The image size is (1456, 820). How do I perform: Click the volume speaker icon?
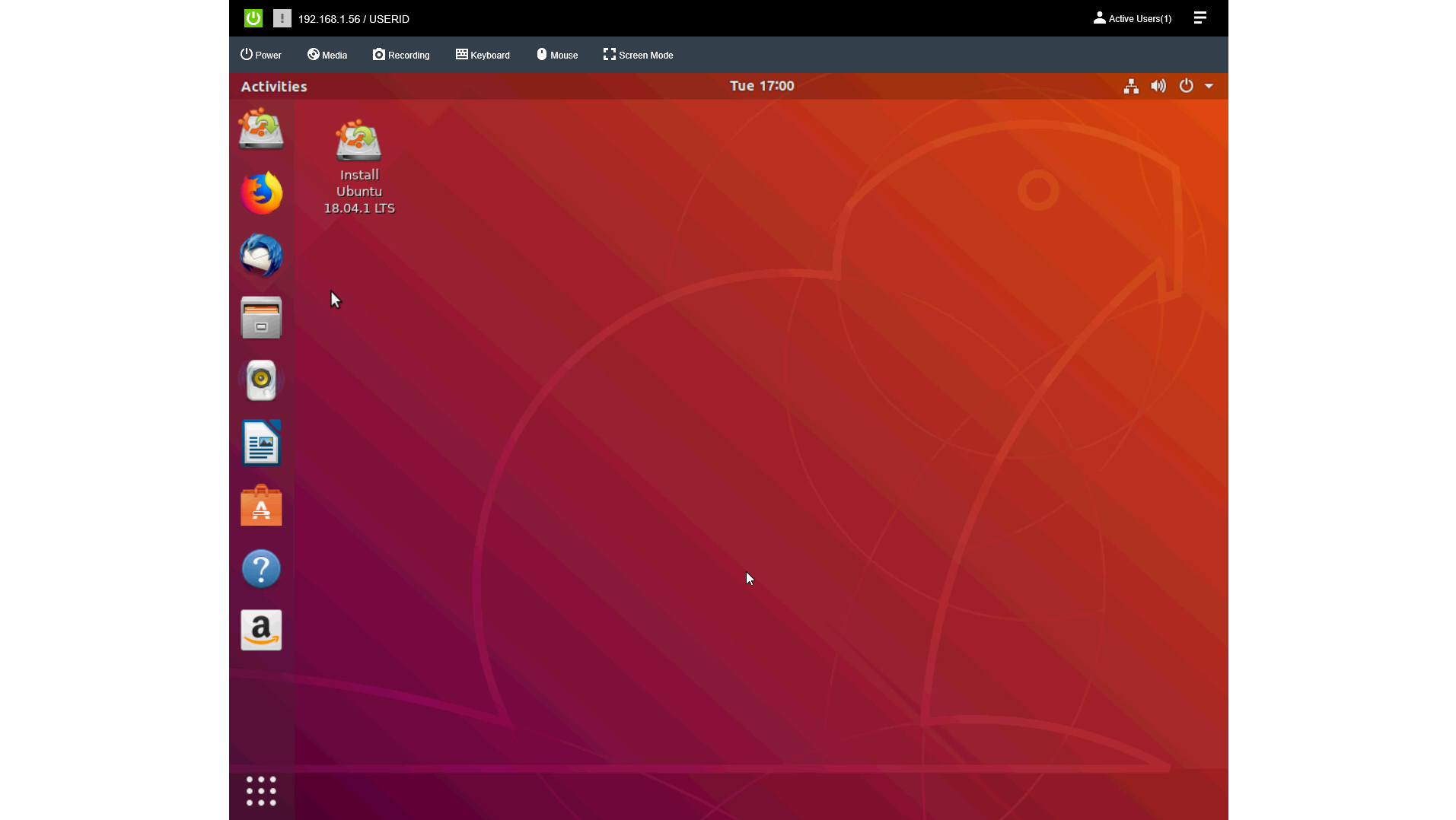[x=1158, y=86]
